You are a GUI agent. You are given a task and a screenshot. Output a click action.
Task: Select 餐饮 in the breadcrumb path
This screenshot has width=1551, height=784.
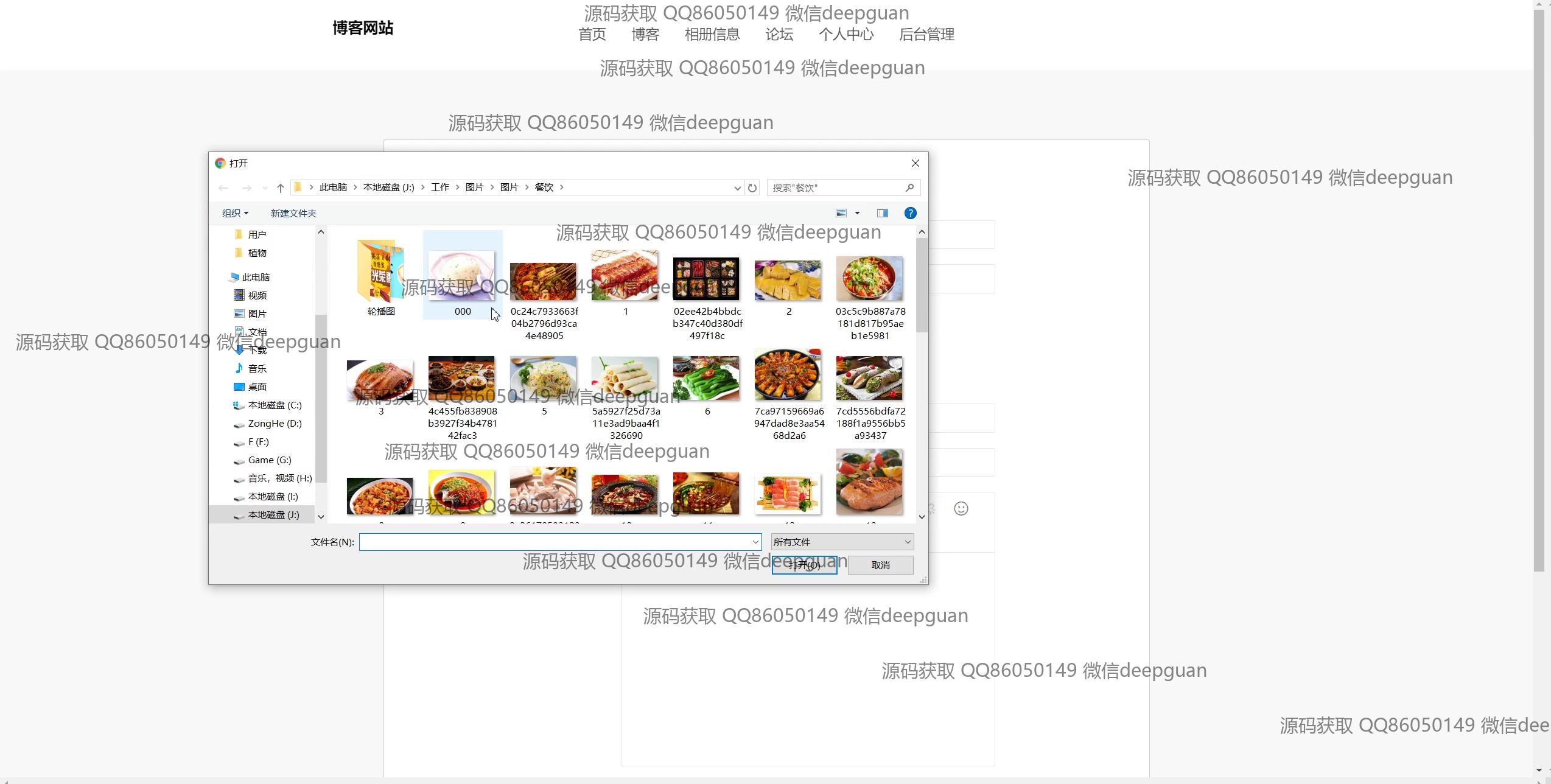[544, 187]
